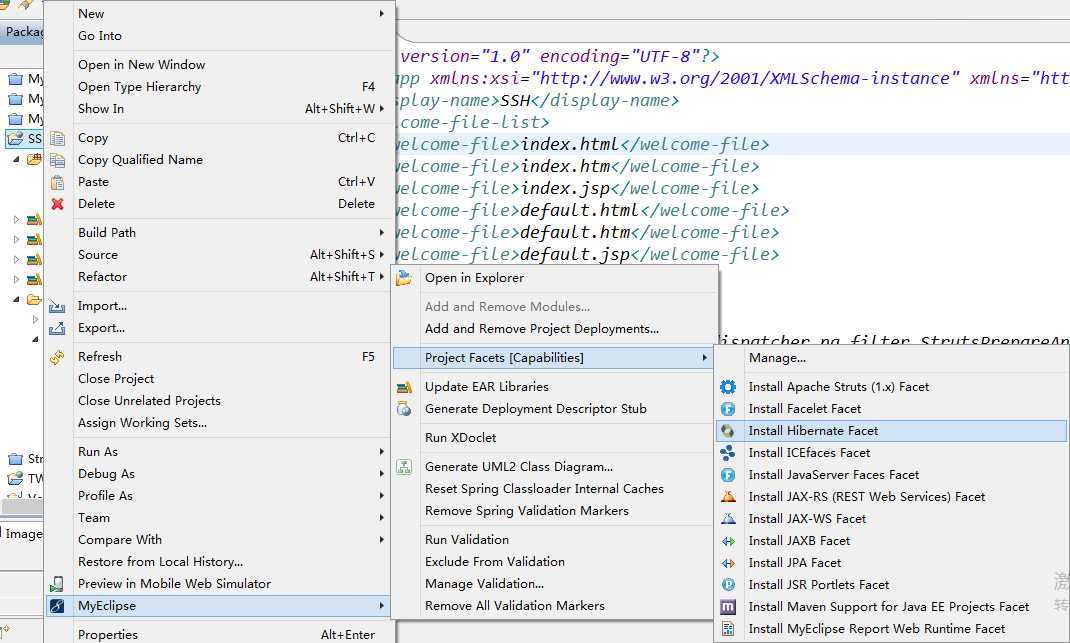Select Install JavaServer Faces Facet
The image size is (1070, 643).
point(833,475)
